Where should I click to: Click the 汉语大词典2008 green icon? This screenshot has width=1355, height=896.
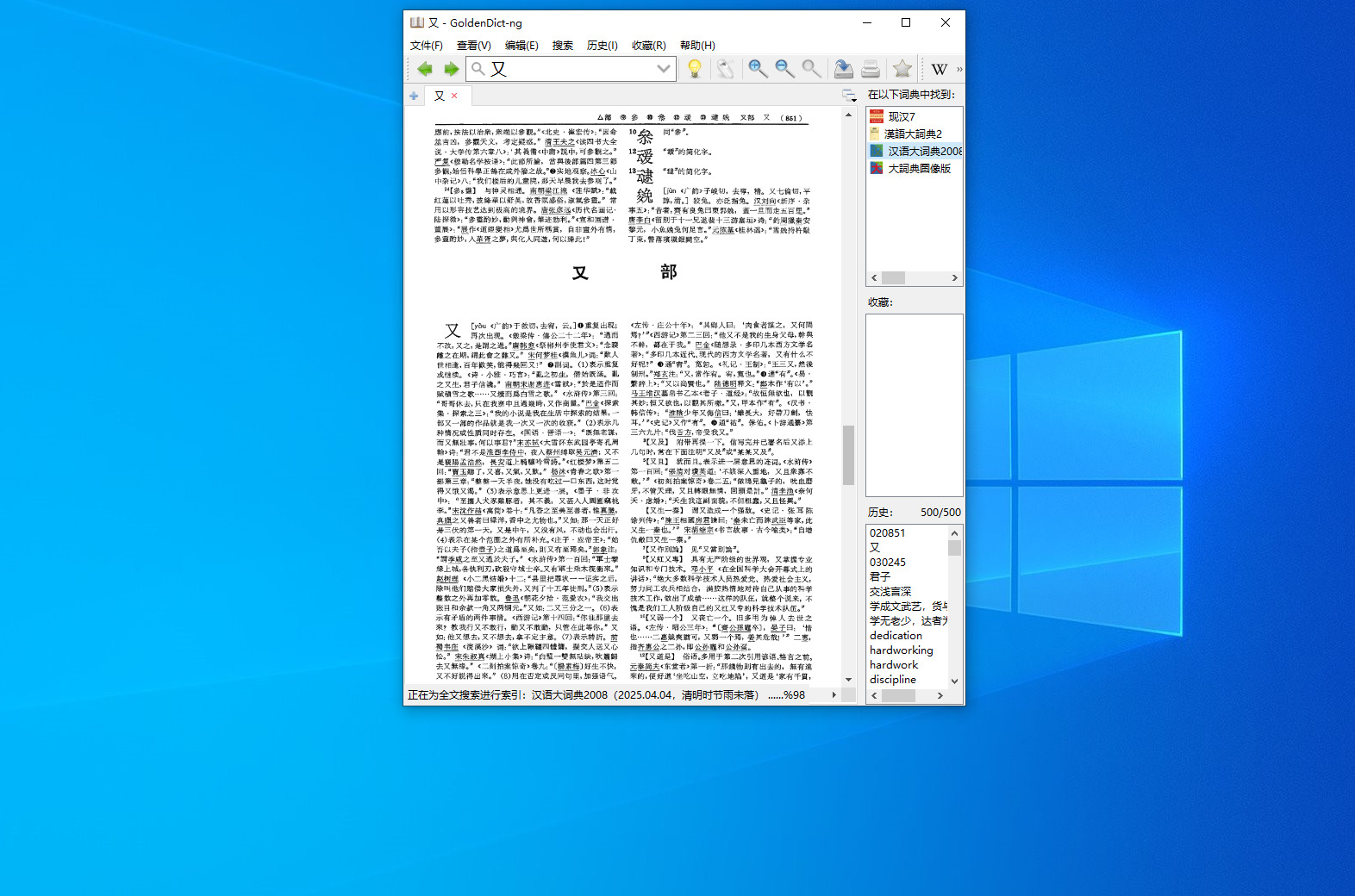pos(877,151)
